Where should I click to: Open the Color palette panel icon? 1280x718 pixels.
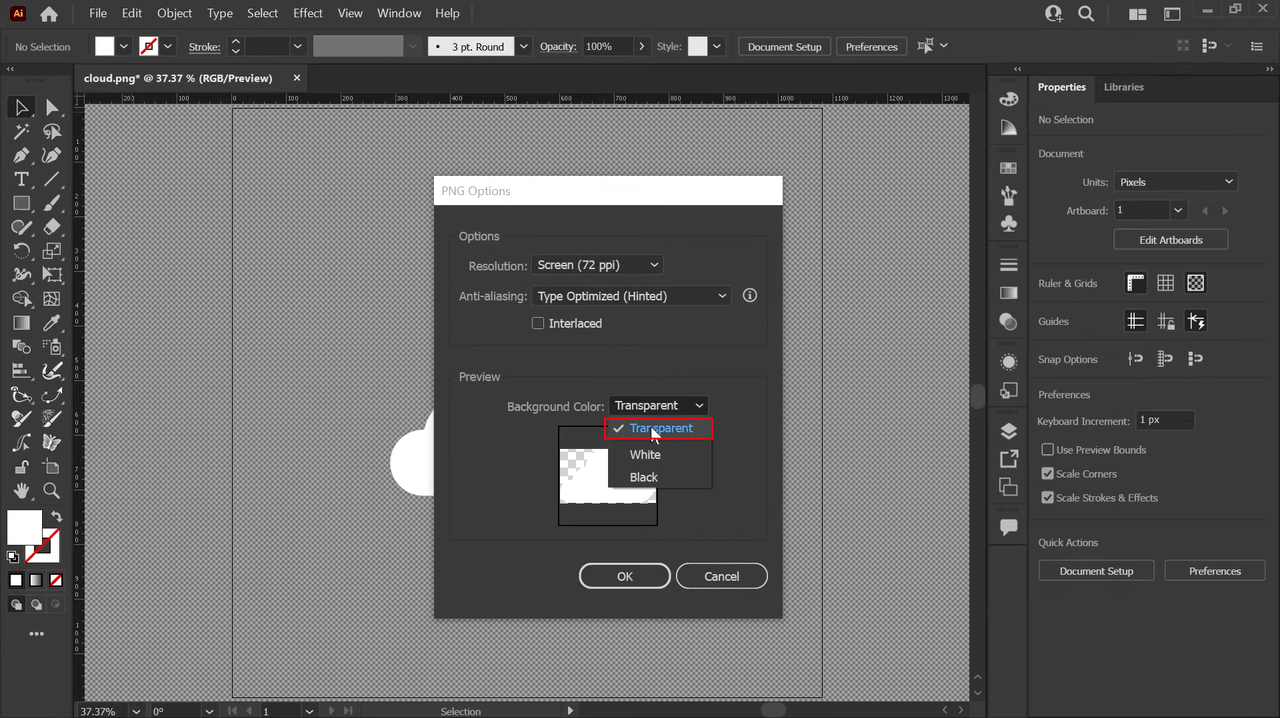coord(1009,99)
